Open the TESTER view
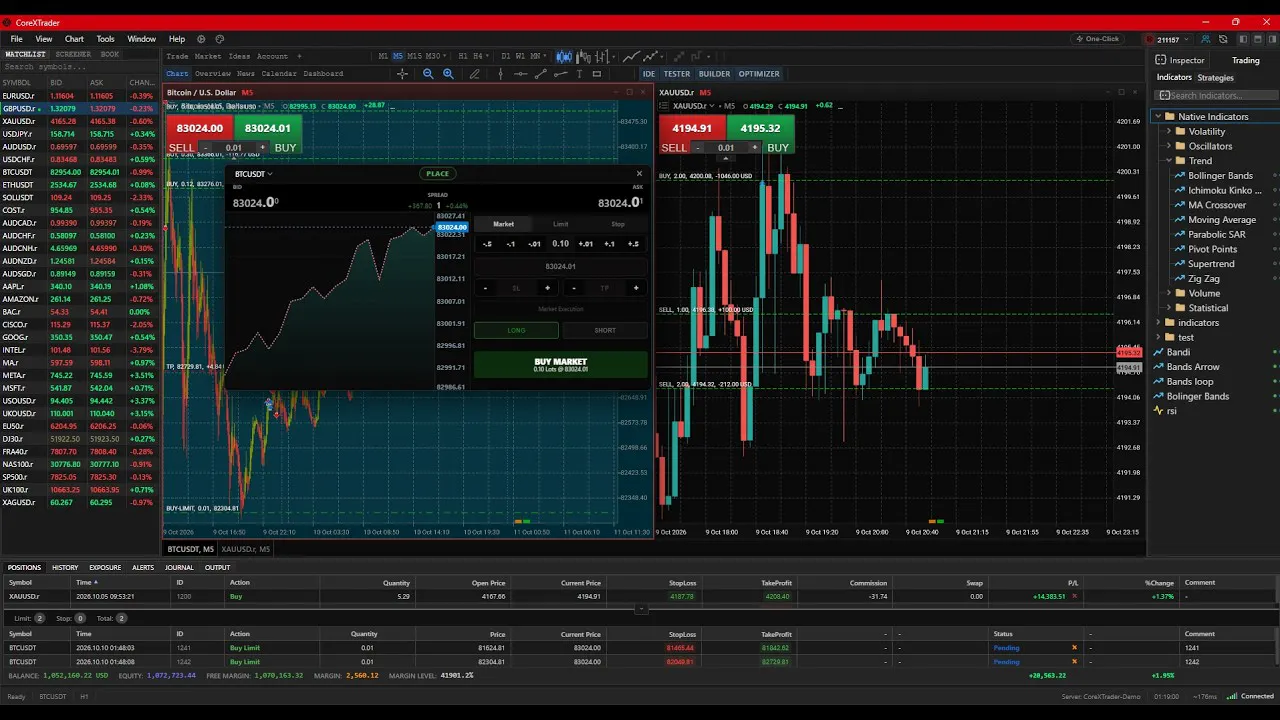The width and height of the screenshot is (1280, 720). coord(677,74)
